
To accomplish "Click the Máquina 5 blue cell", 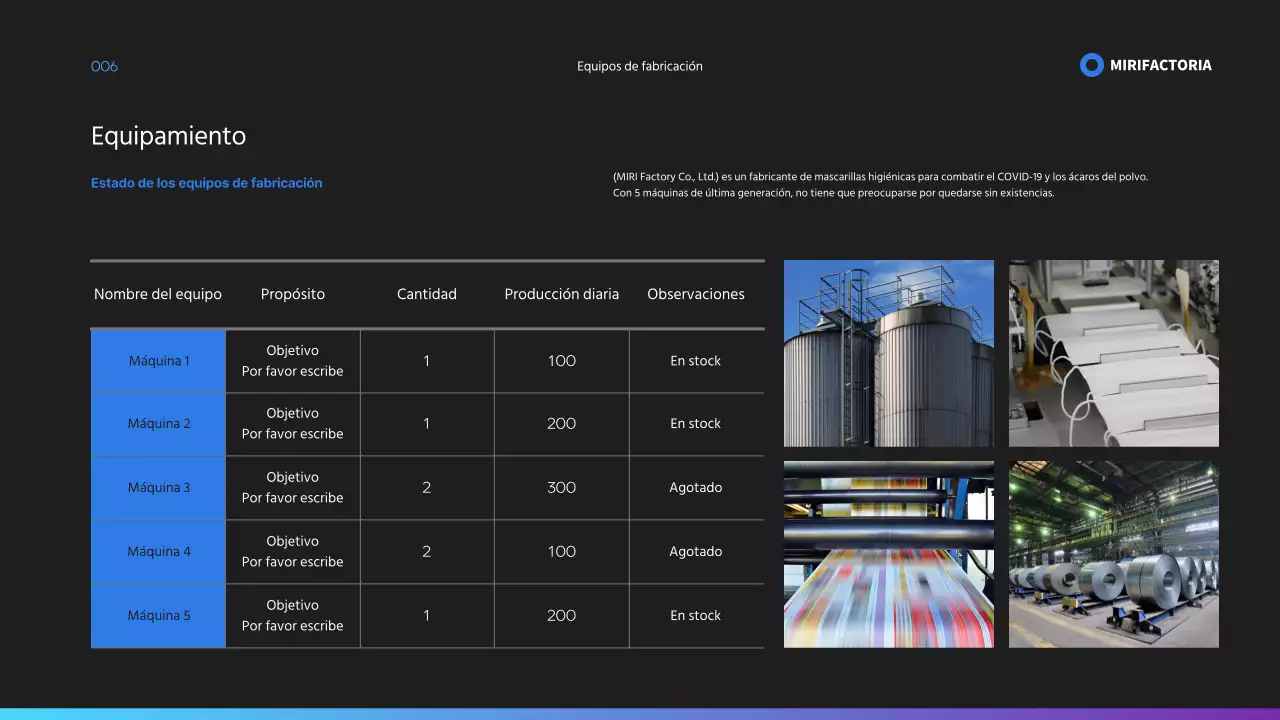I will pos(158,615).
